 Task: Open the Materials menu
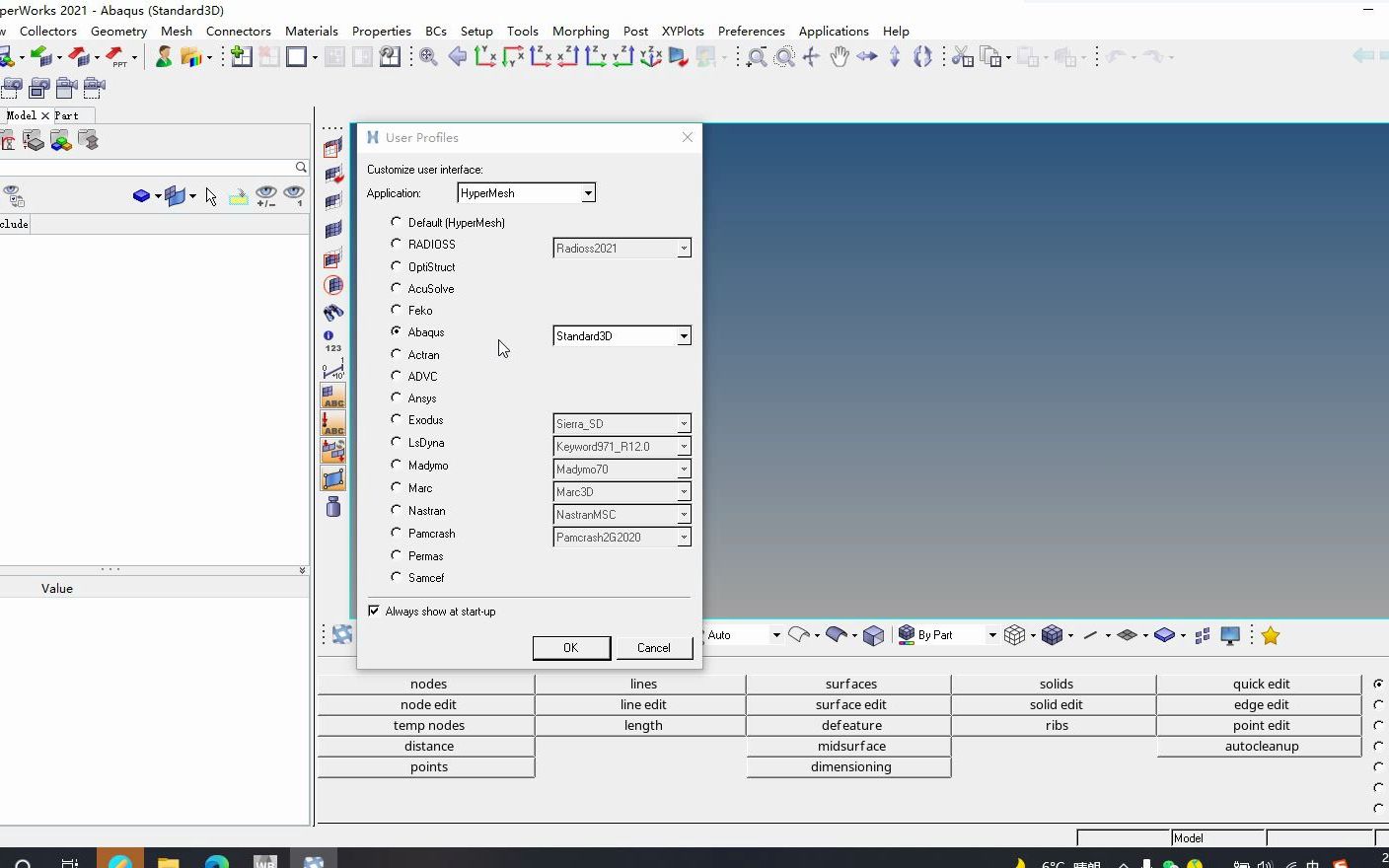click(311, 32)
